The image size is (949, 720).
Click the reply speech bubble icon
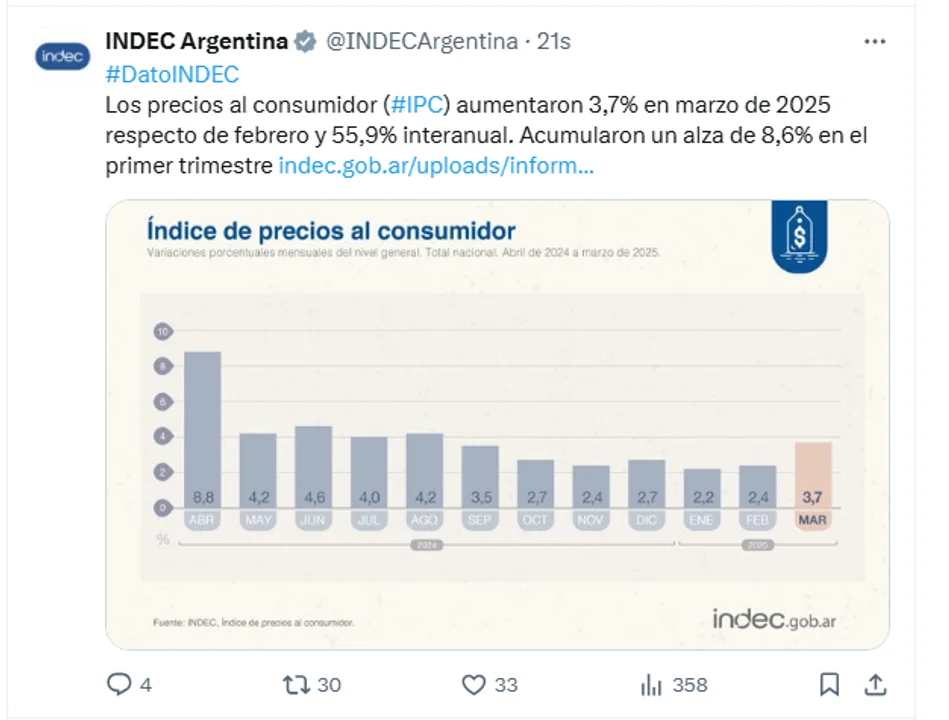119,685
